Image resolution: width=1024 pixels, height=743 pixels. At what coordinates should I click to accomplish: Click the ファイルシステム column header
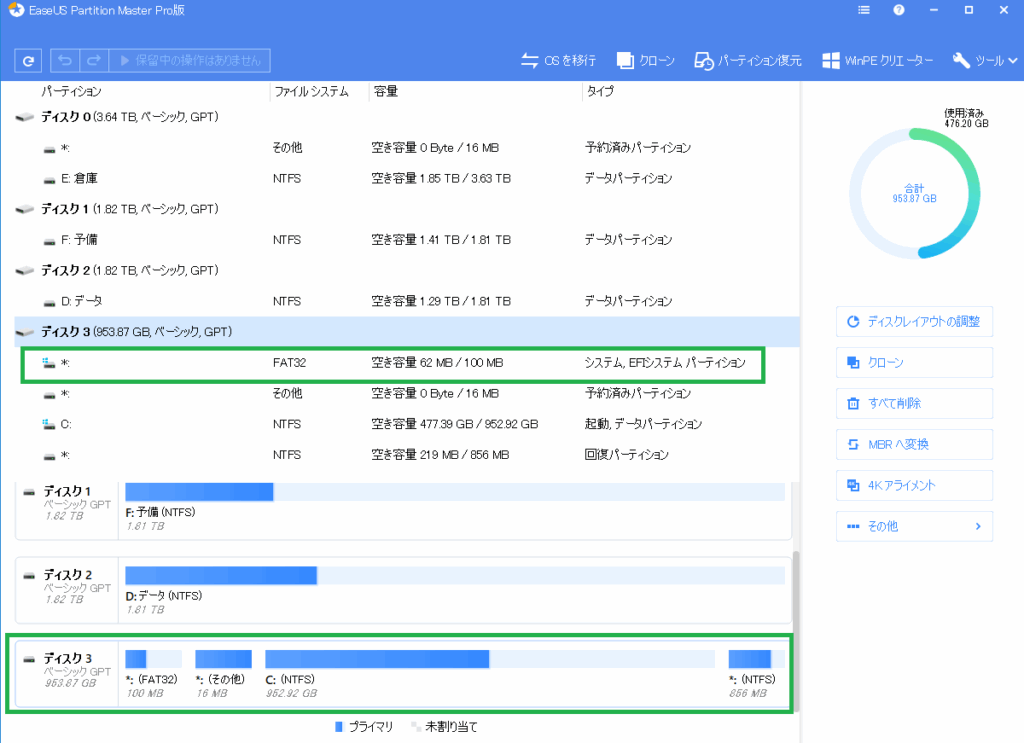click(x=310, y=92)
